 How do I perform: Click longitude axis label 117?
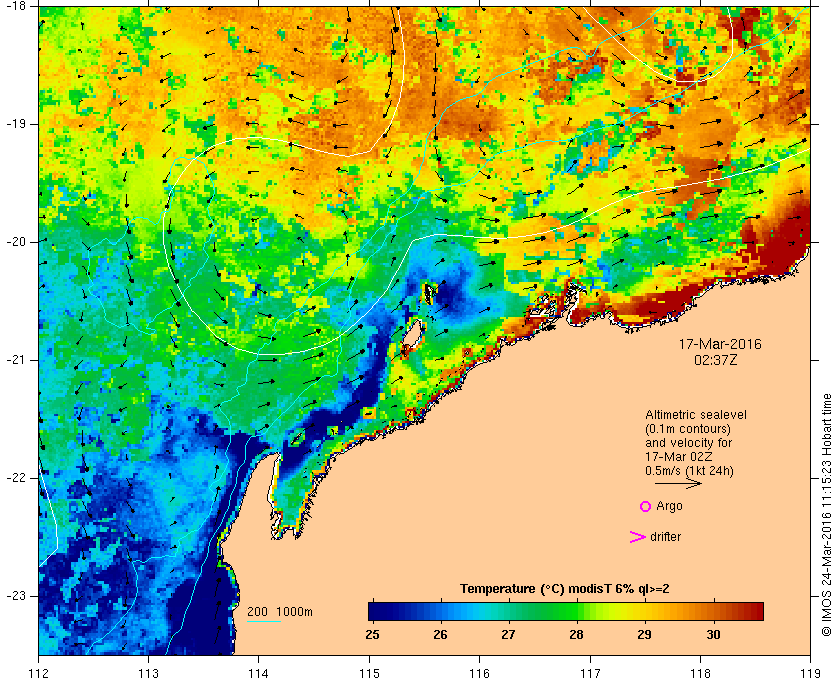[x=590, y=672]
